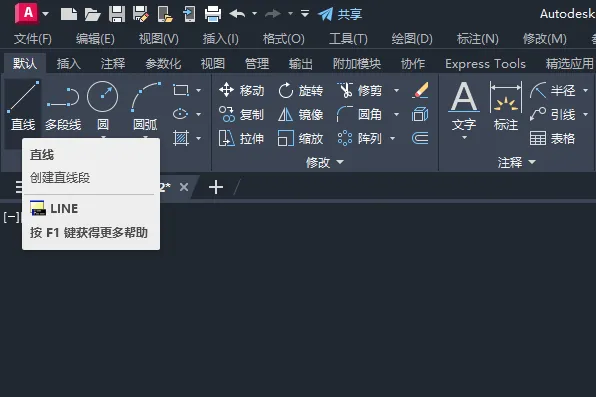Select the 移动 Move tool
Screen dimensions: 596x397
click(241, 91)
